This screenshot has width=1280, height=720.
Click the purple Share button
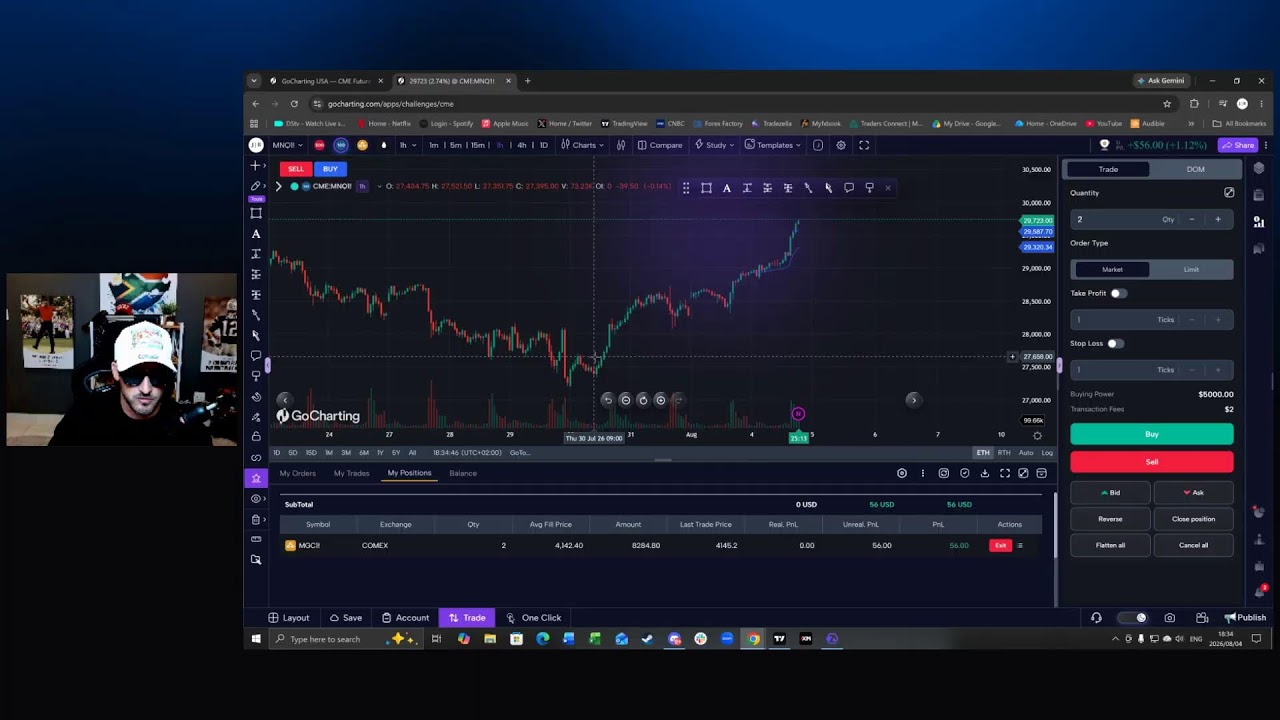(x=1238, y=145)
